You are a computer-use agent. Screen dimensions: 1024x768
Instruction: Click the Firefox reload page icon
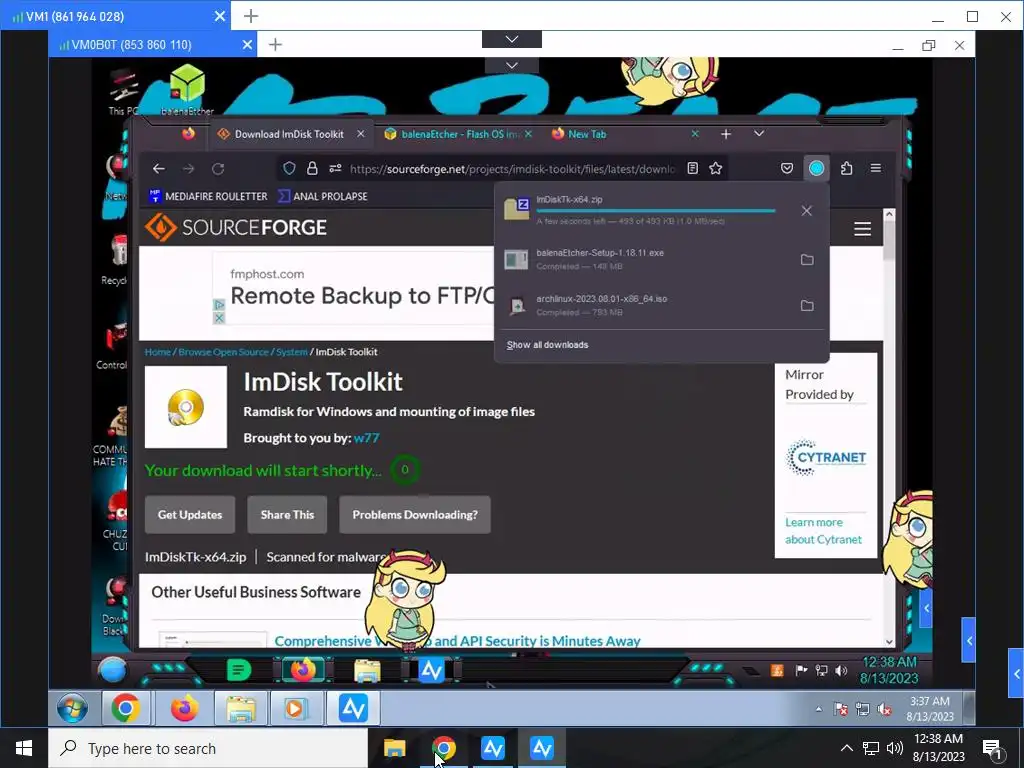(218, 168)
